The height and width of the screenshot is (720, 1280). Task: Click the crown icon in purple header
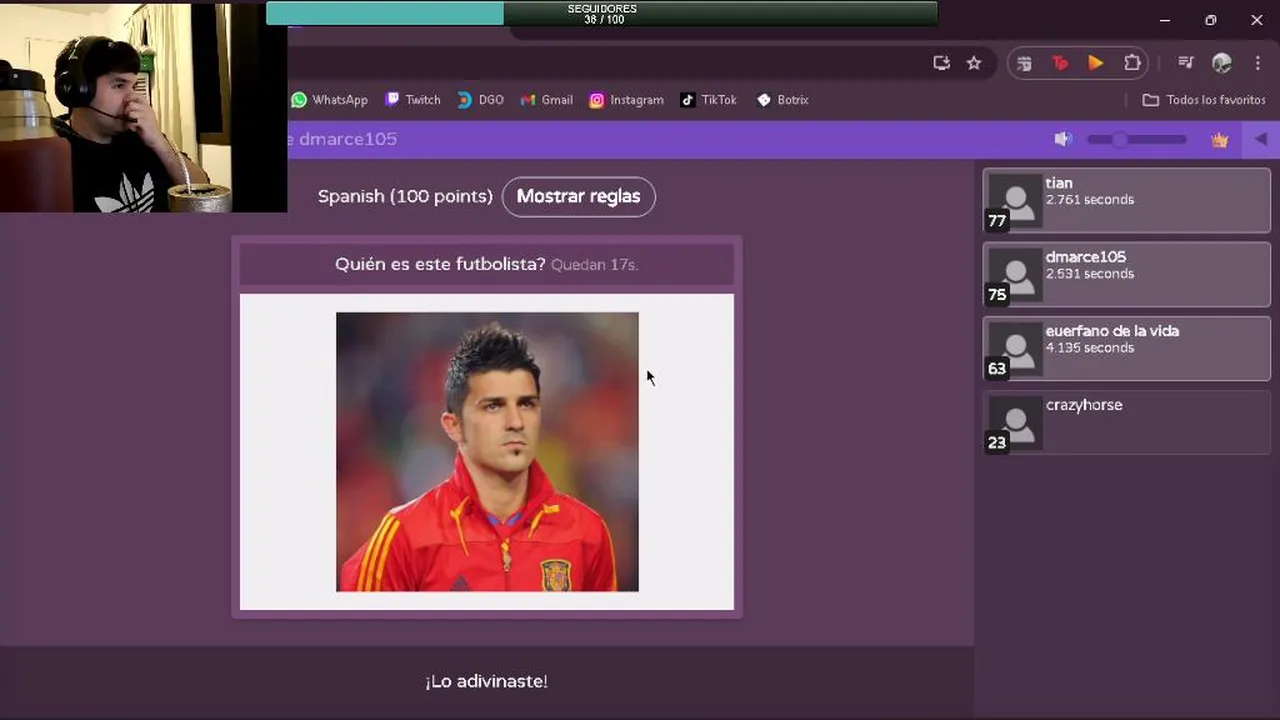click(1219, 140)
